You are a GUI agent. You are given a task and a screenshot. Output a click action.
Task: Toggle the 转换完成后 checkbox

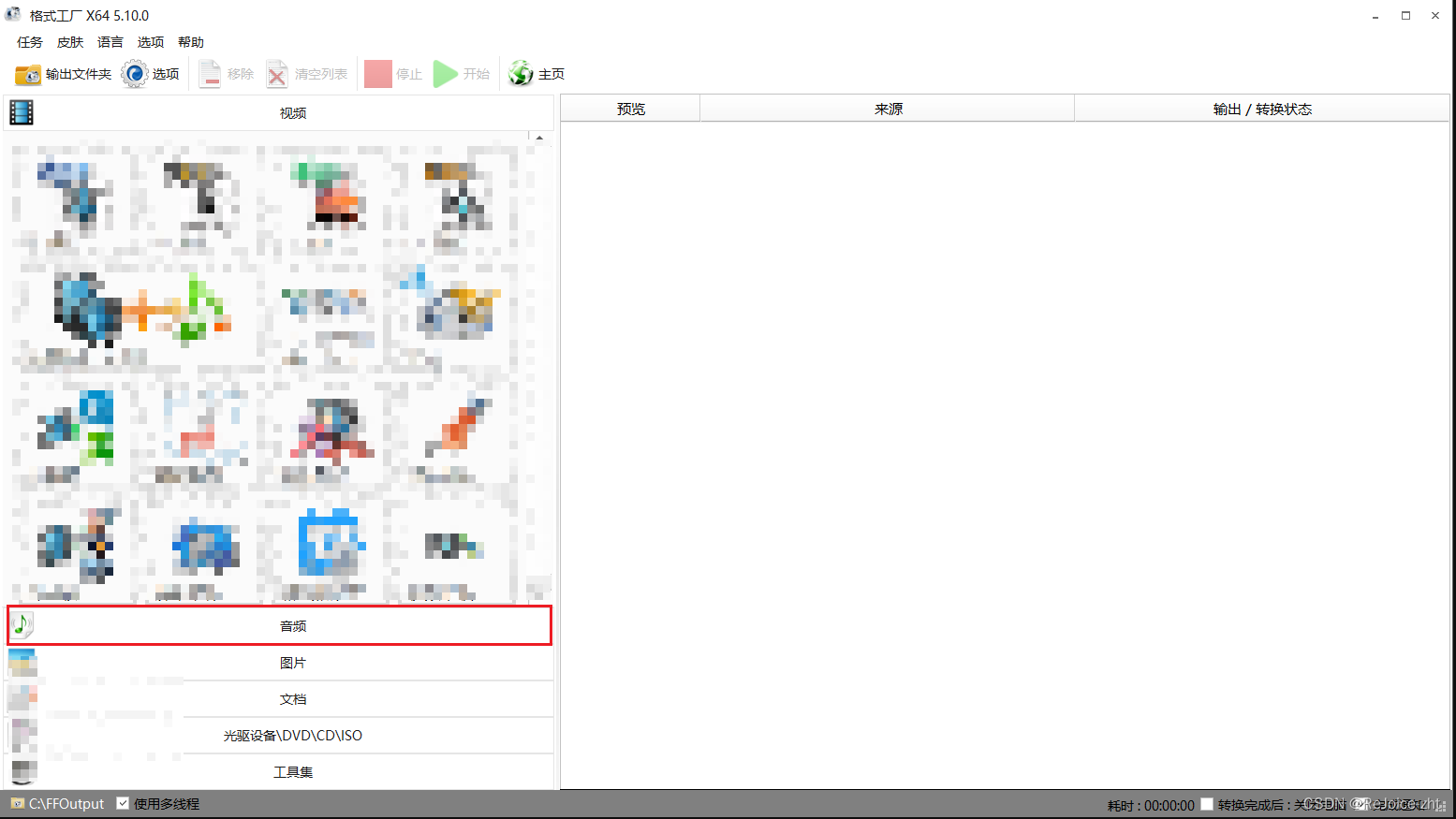[1207, 804]
